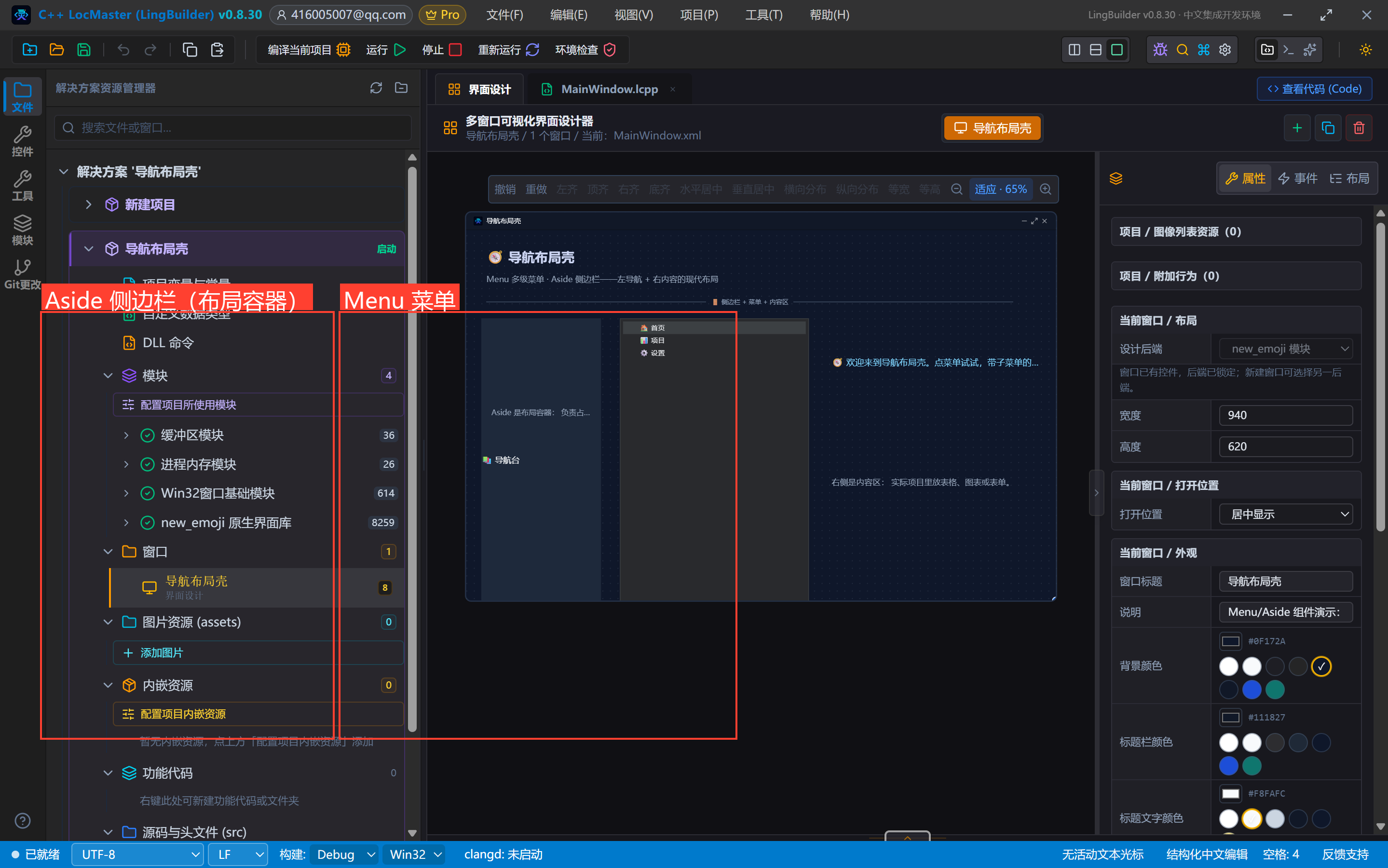Click 编译当前项目 button

coord(309,50)
